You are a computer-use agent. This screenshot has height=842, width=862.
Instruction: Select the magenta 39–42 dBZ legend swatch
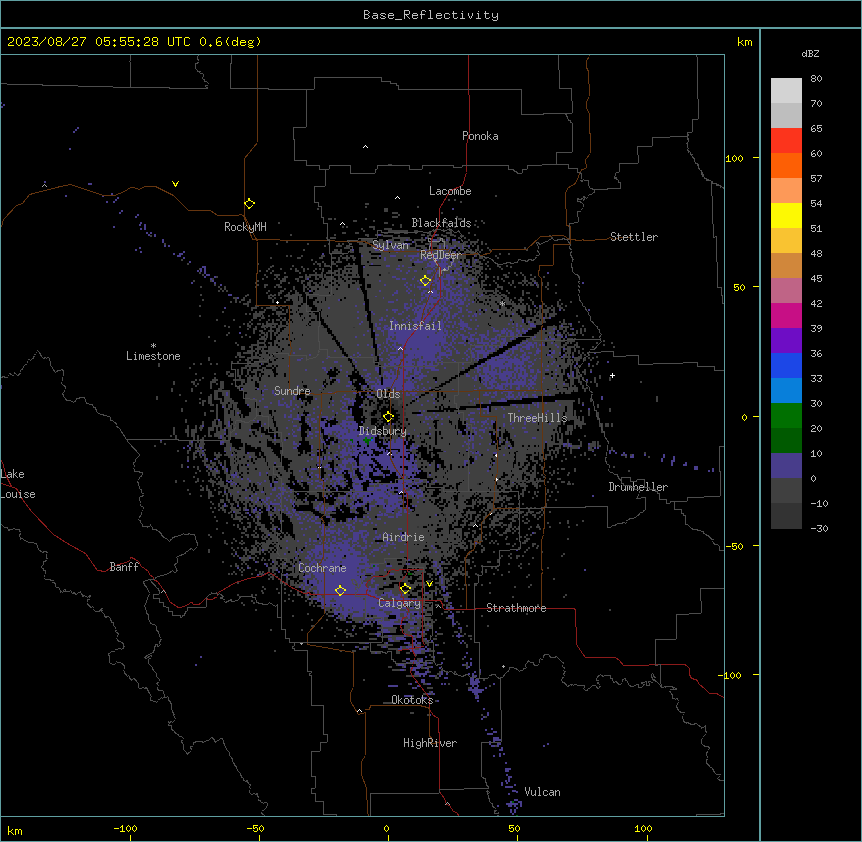[786, 316]
